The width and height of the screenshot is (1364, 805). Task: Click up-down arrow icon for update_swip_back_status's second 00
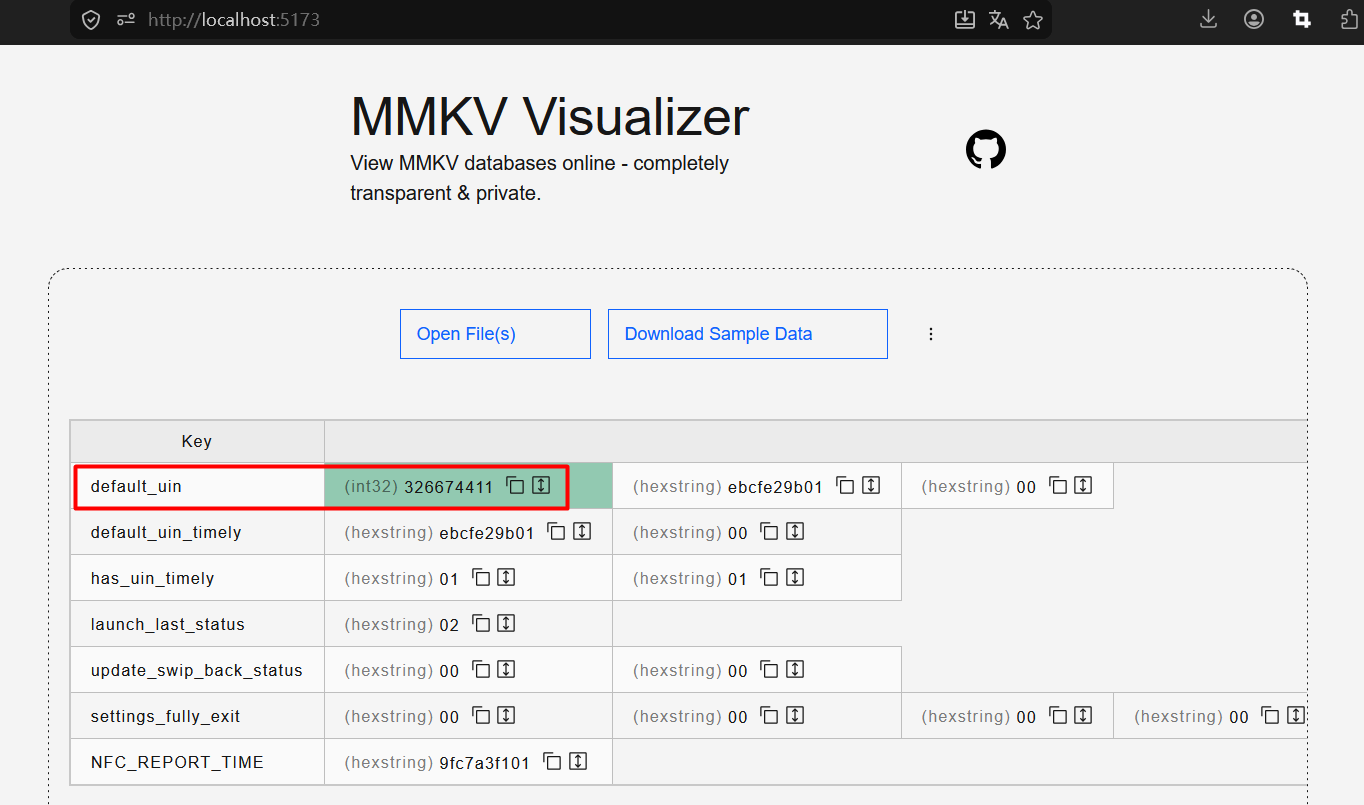click(x=795, y=670)
